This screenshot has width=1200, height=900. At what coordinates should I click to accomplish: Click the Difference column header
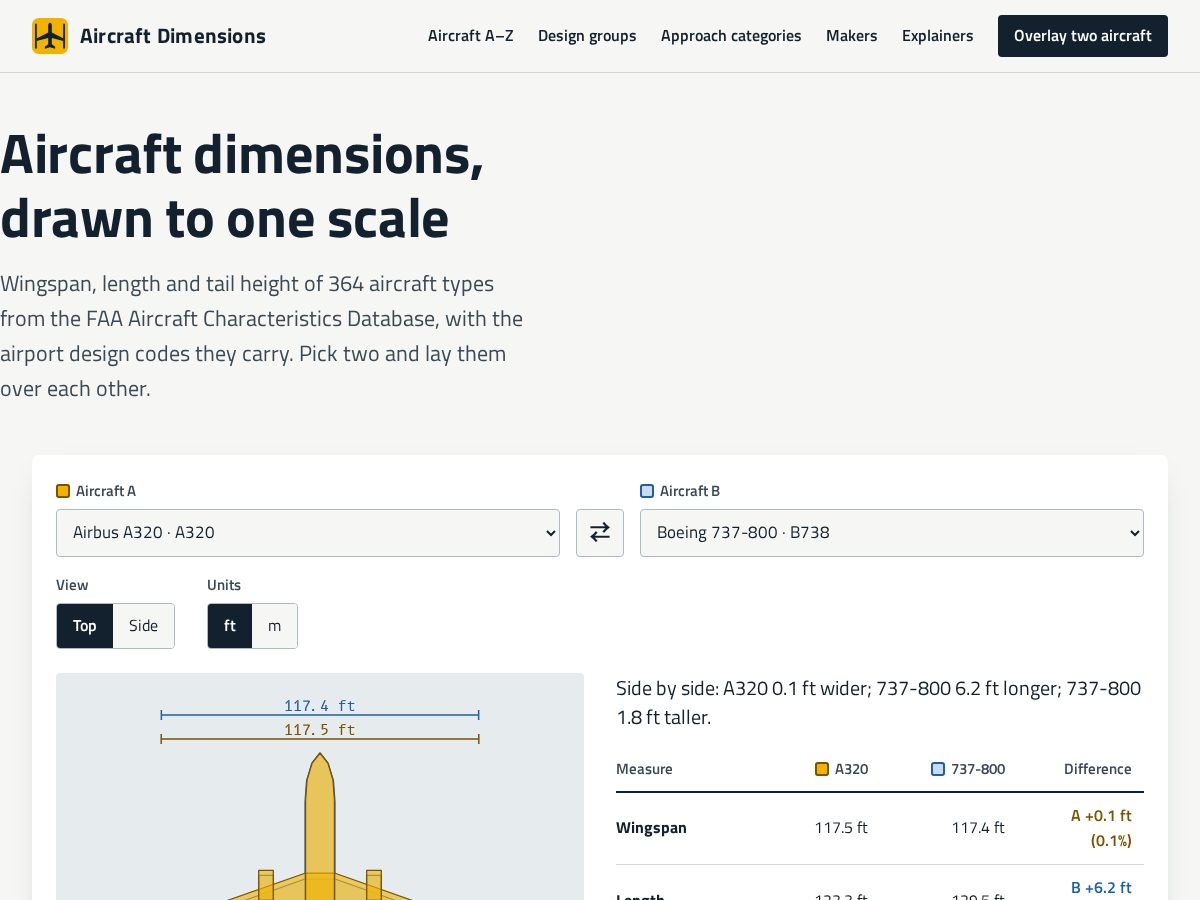pos(1098,769)
